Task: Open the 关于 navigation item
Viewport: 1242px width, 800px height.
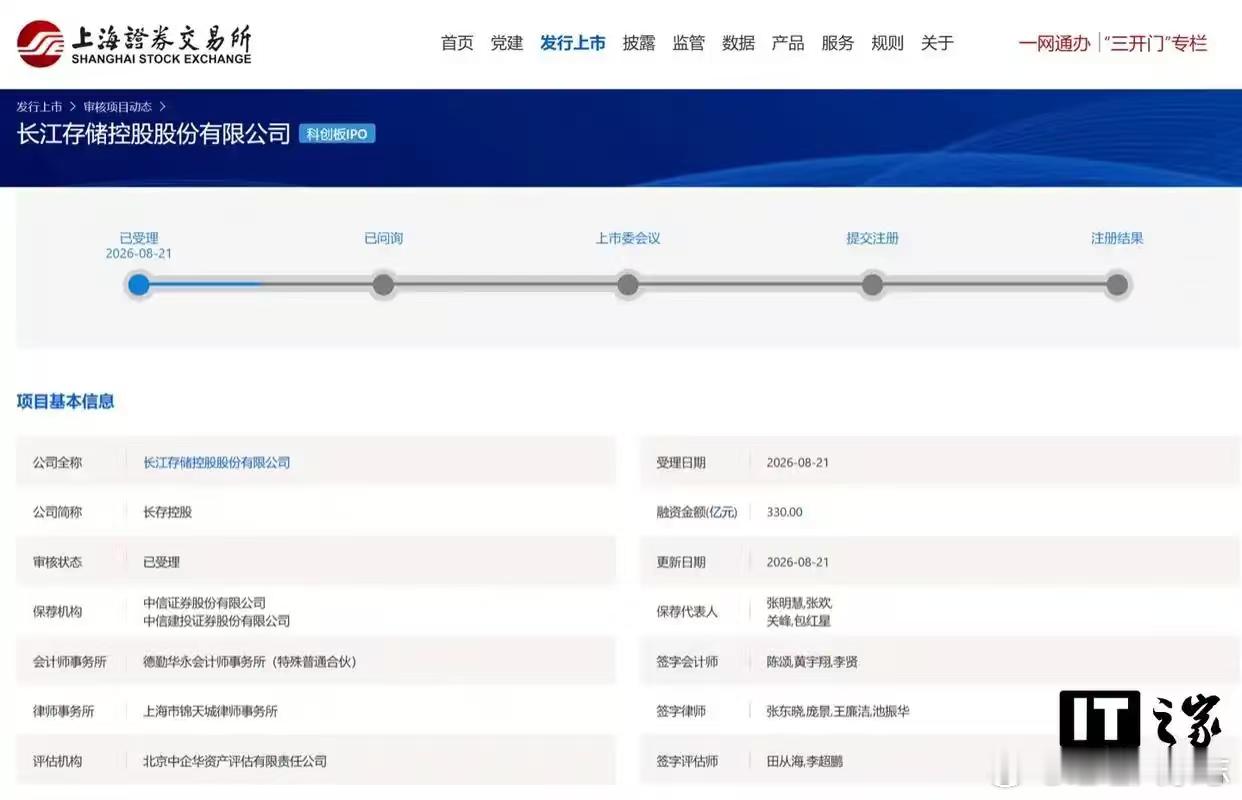Action: (937, 43)
